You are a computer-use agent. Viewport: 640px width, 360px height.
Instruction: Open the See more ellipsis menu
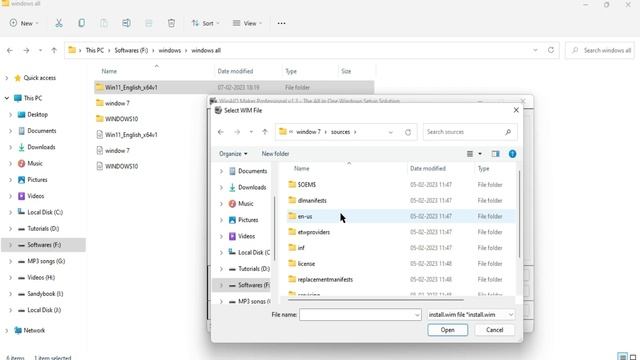(x=281, y=23)
